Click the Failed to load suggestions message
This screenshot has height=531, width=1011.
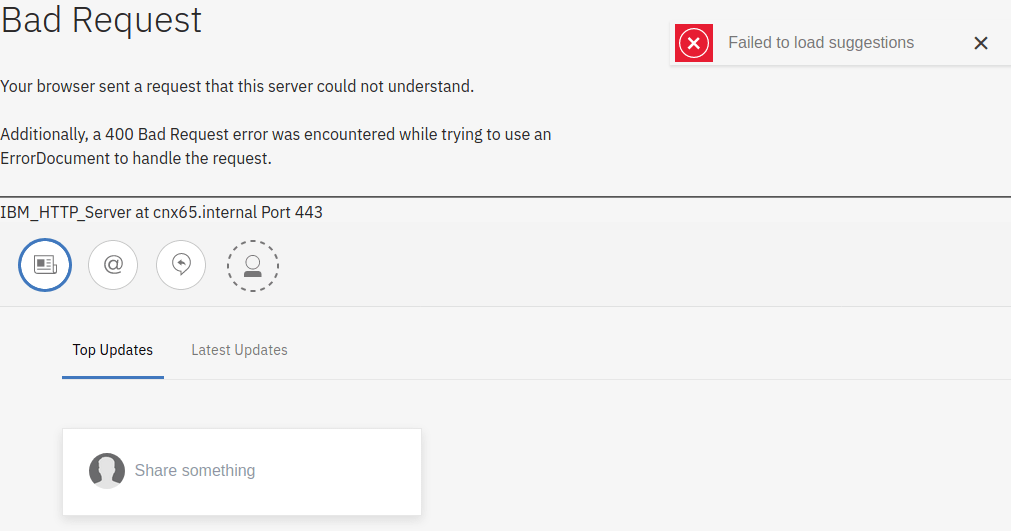click(x=820, y=43)
